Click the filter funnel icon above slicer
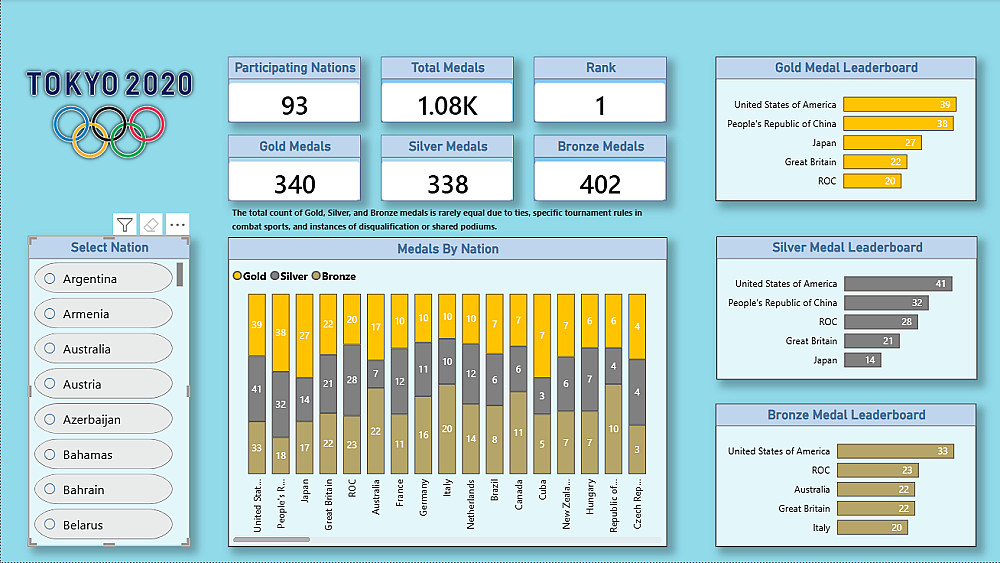Screen dimensions: 1000x563 tap(125, 224)
